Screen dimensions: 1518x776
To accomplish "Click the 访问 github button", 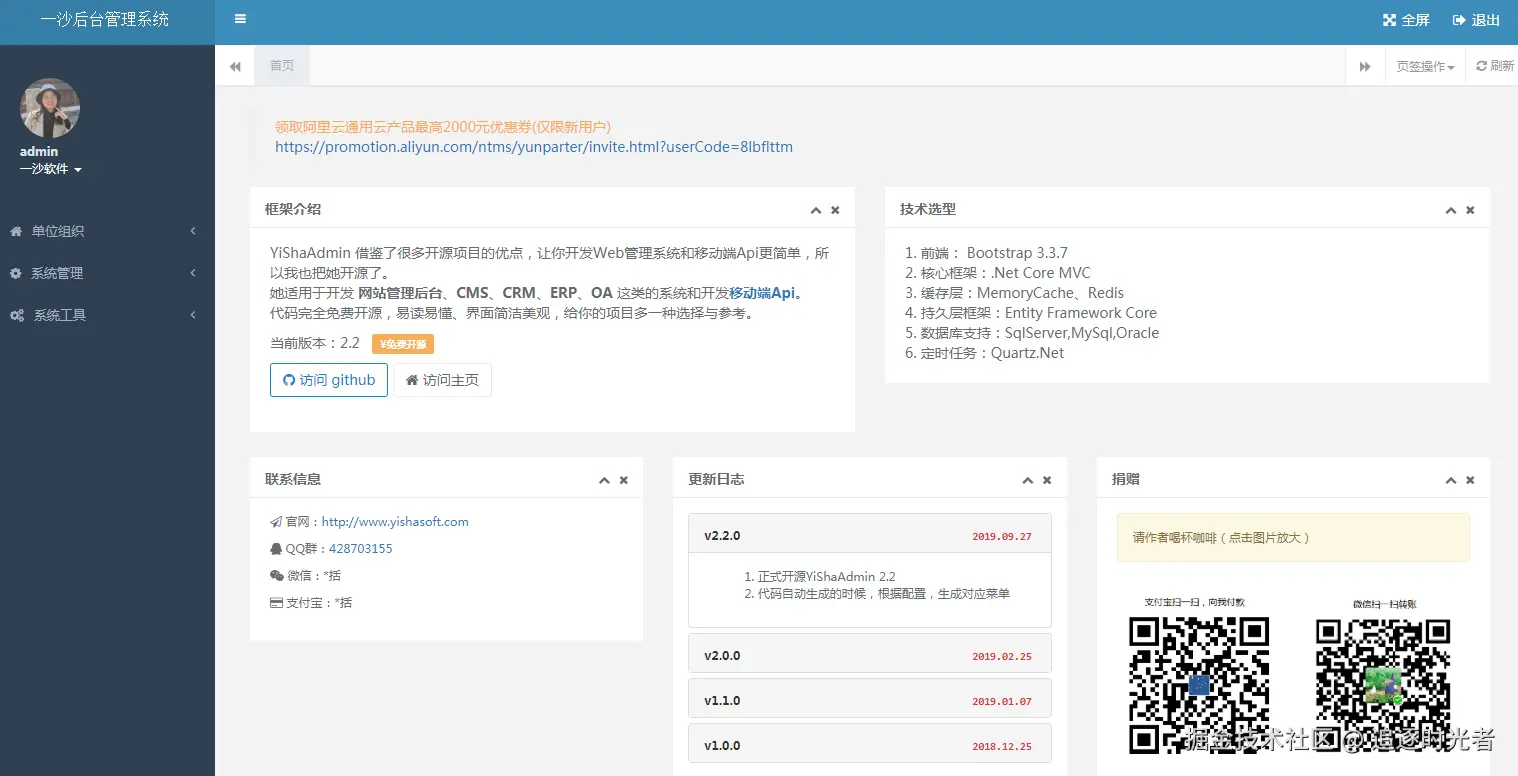I will click(x=329, y=380).
